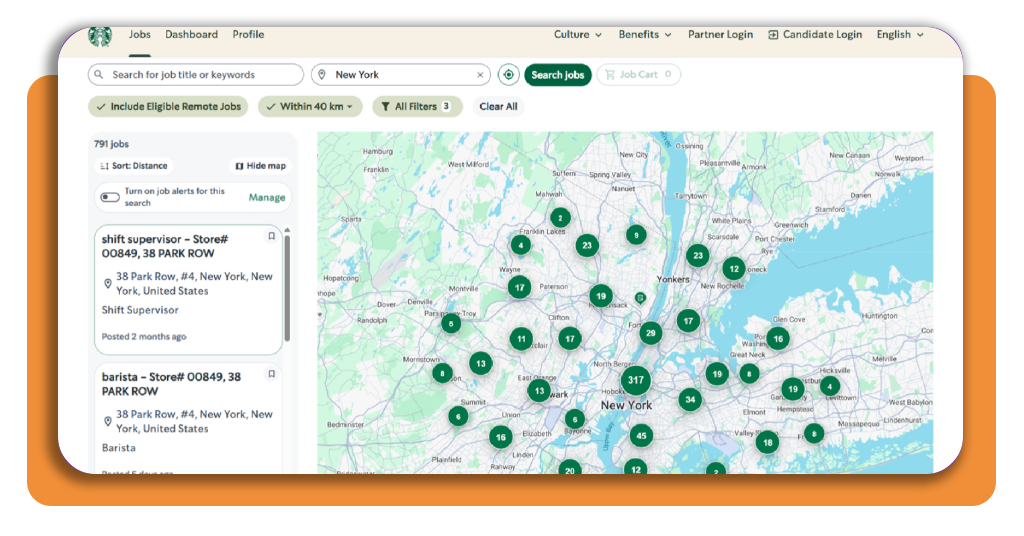
Task: Hide the map view
Action: 261,166
